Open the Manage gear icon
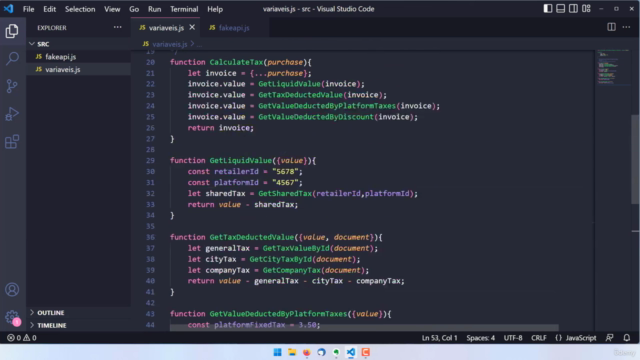The width and height of the screenshot is (640, 360). pos(12,317)
